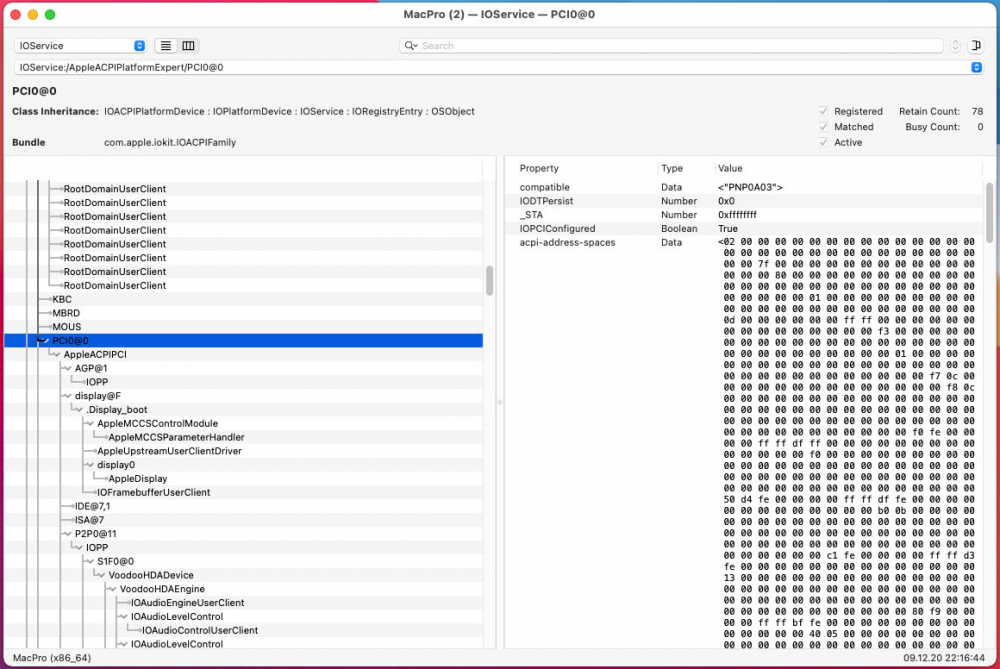Select the KBC tree entry
This screenshot has width=1000, height=669.
pyautogui.click(x=62, y=299)
